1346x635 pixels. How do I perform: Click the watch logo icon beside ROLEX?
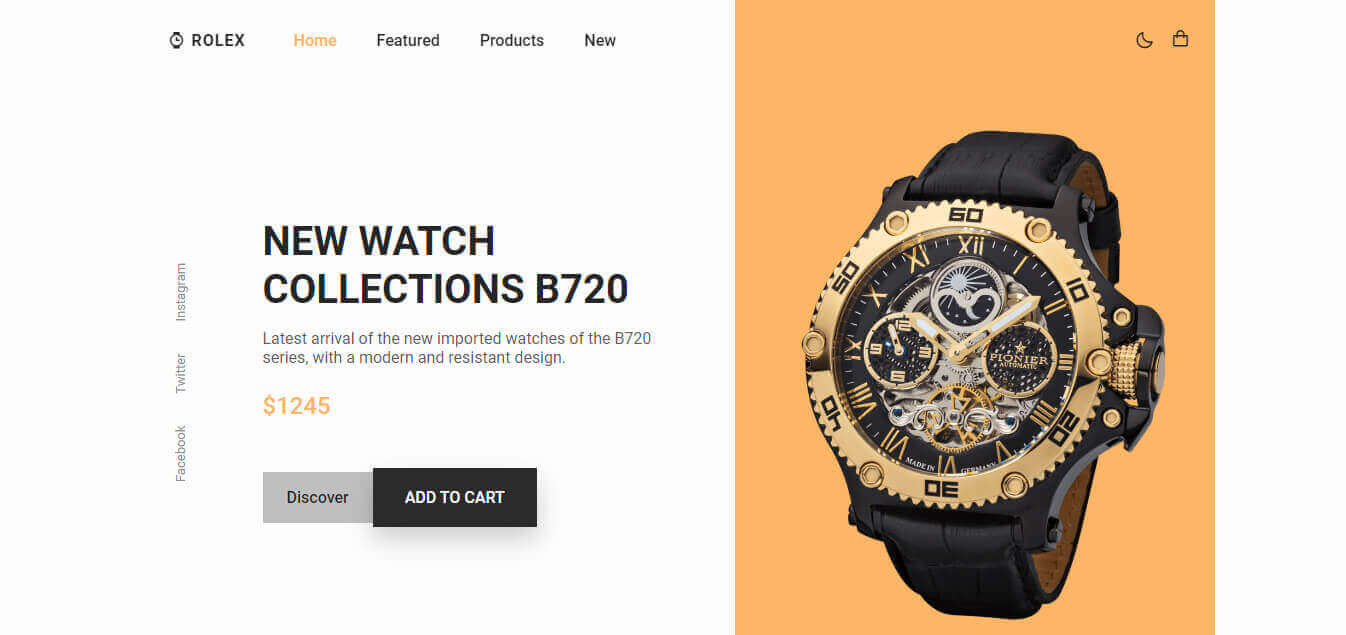point(177,40)
